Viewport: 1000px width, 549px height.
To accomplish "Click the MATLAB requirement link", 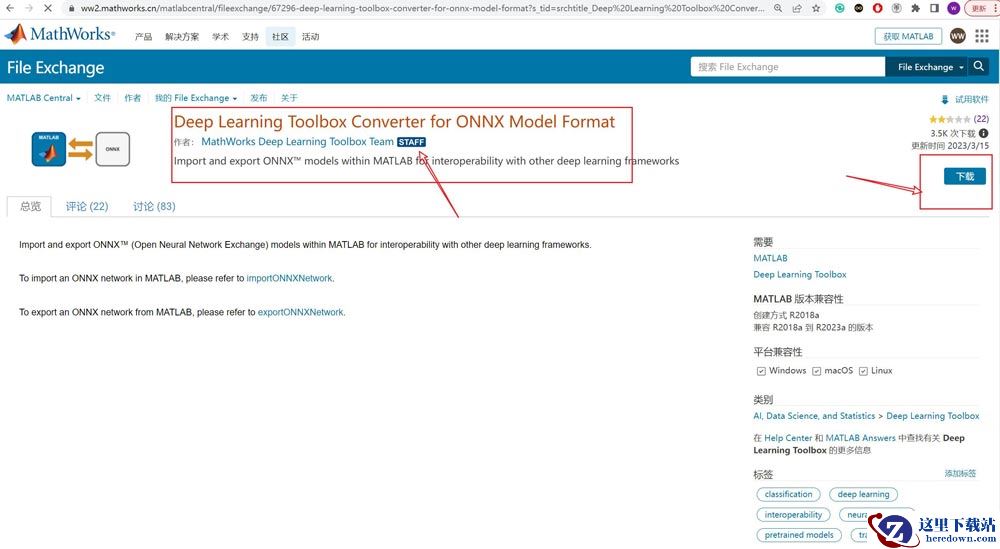I will tap(770, 258).
